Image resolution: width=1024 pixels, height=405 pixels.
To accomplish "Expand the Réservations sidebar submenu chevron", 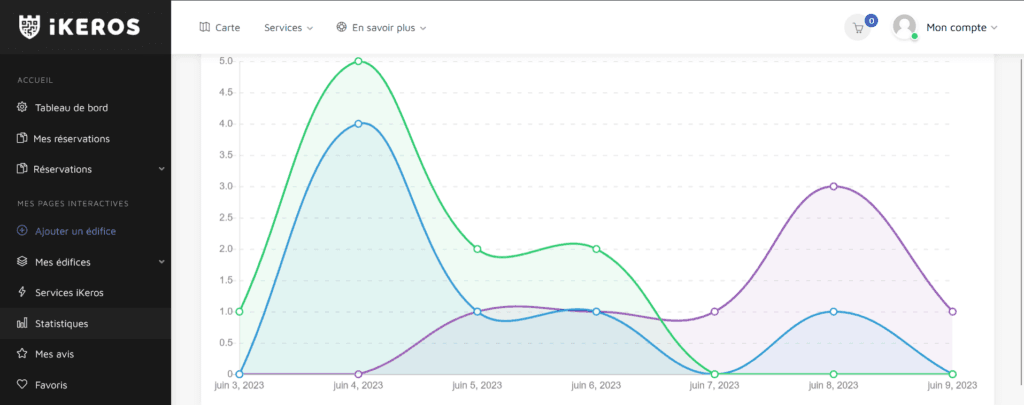I will click(161, 169).
